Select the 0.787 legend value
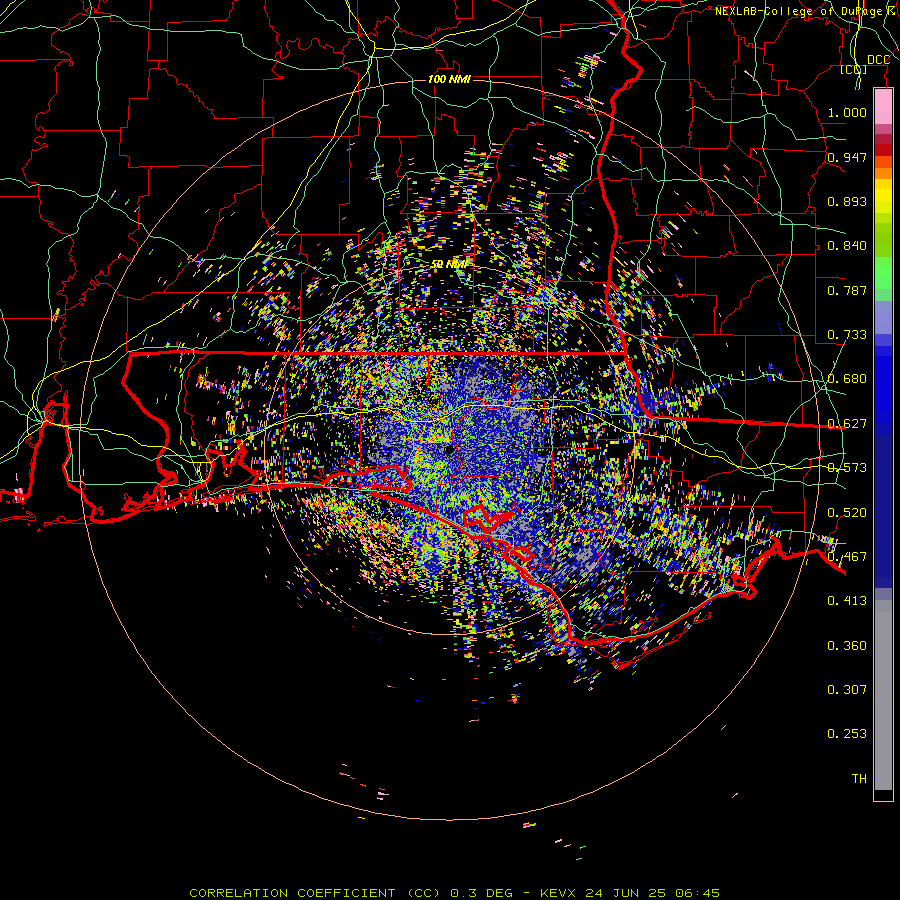The width and height of the screenshot is (900, 900). tap(847, 290)
